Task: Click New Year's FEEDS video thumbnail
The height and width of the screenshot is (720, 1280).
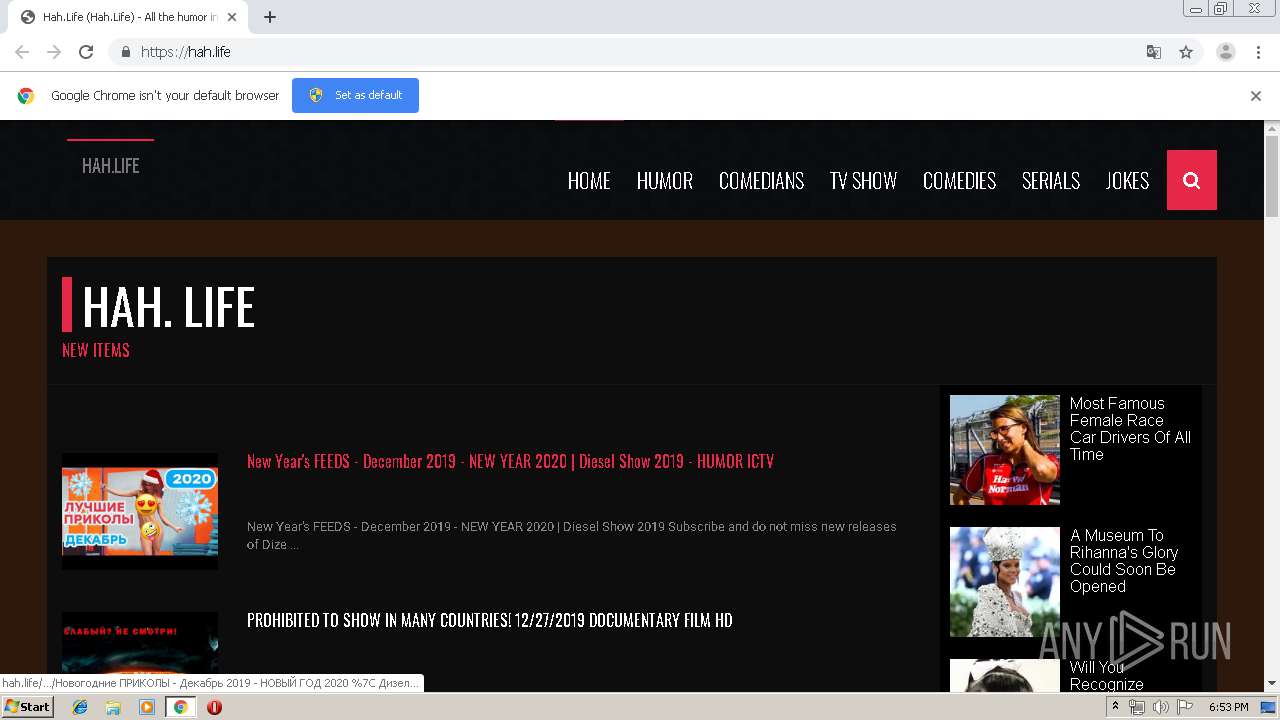Action: [140, 512]
